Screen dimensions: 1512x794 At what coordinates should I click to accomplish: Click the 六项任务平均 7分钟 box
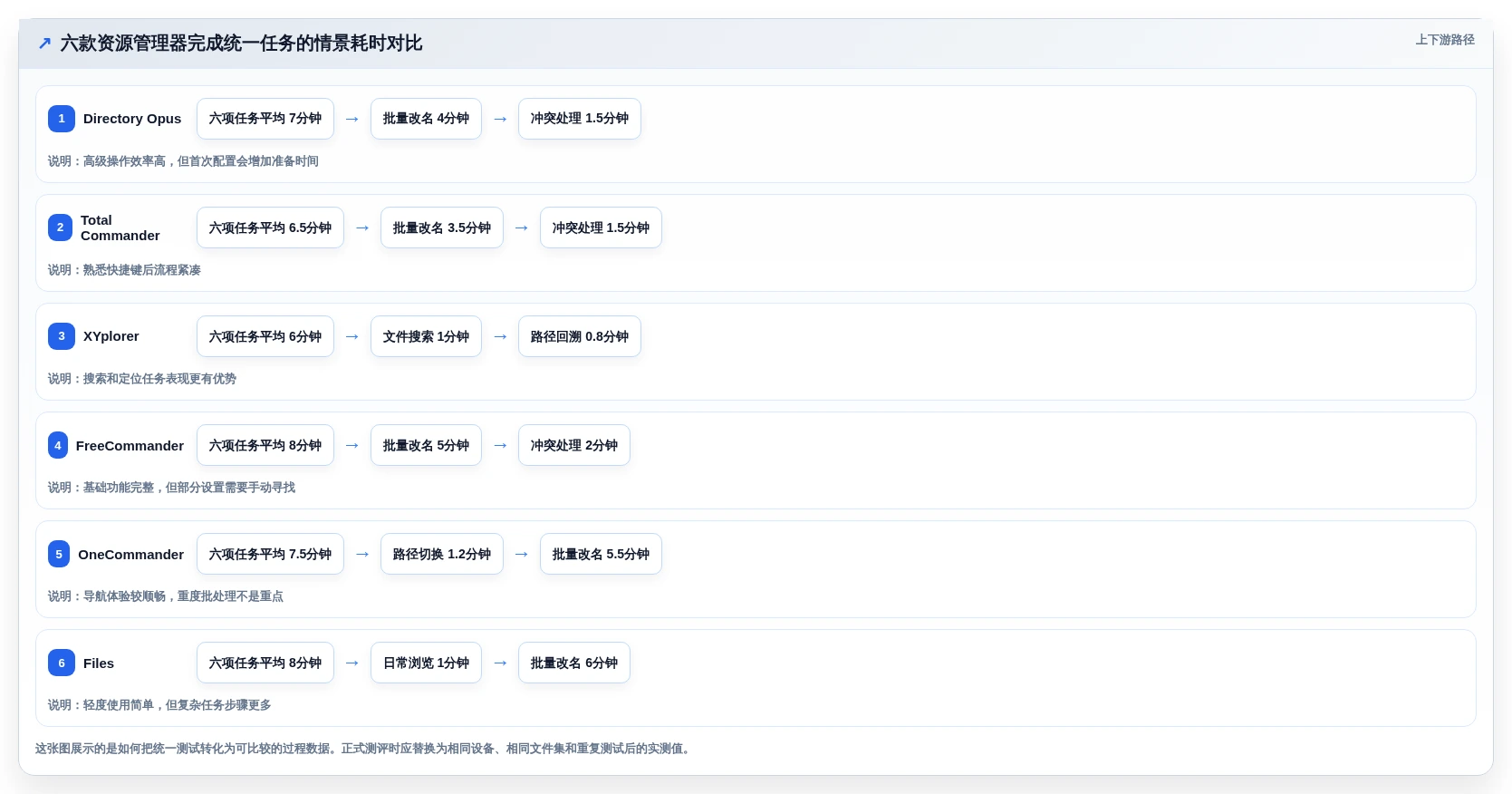click(x=265, y=119)
